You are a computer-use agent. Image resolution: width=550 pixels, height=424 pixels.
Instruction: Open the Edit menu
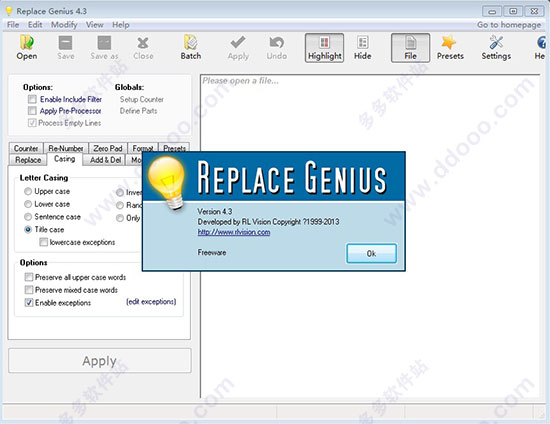[x=35, y=25]
